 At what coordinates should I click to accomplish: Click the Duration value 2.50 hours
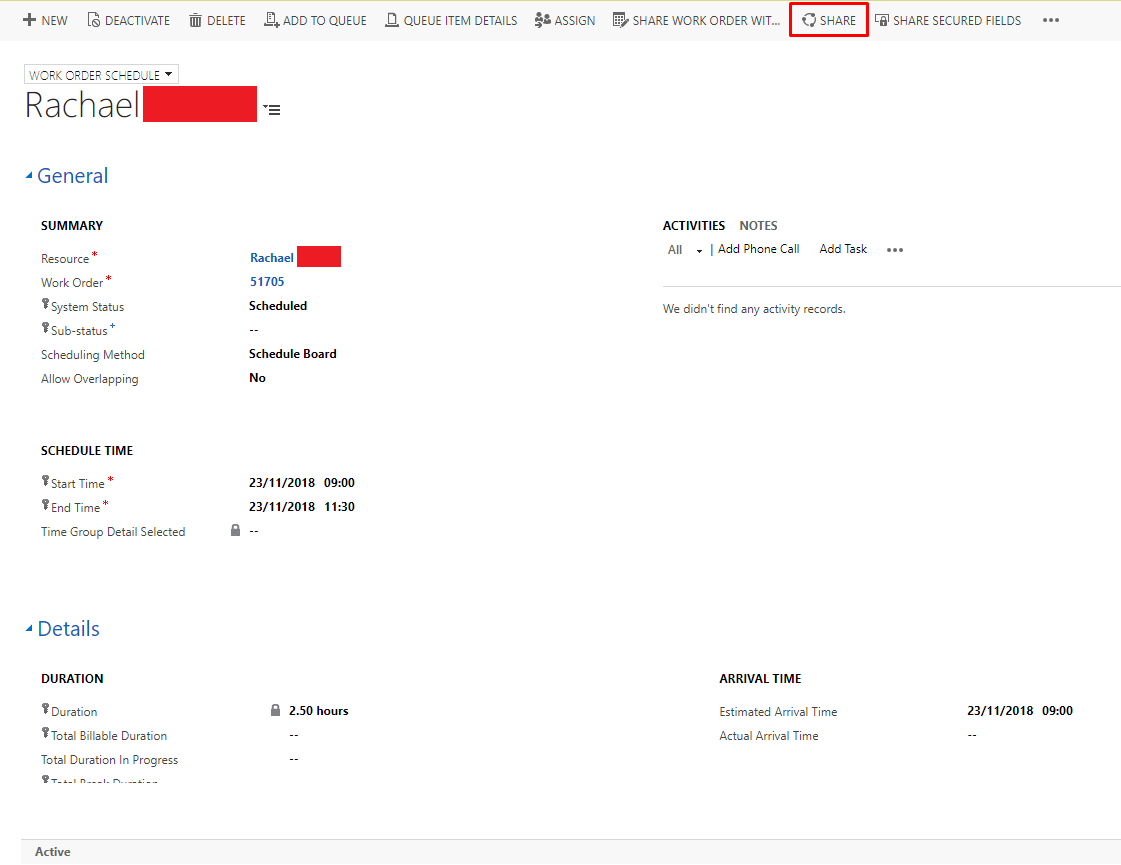coord(319,711)
